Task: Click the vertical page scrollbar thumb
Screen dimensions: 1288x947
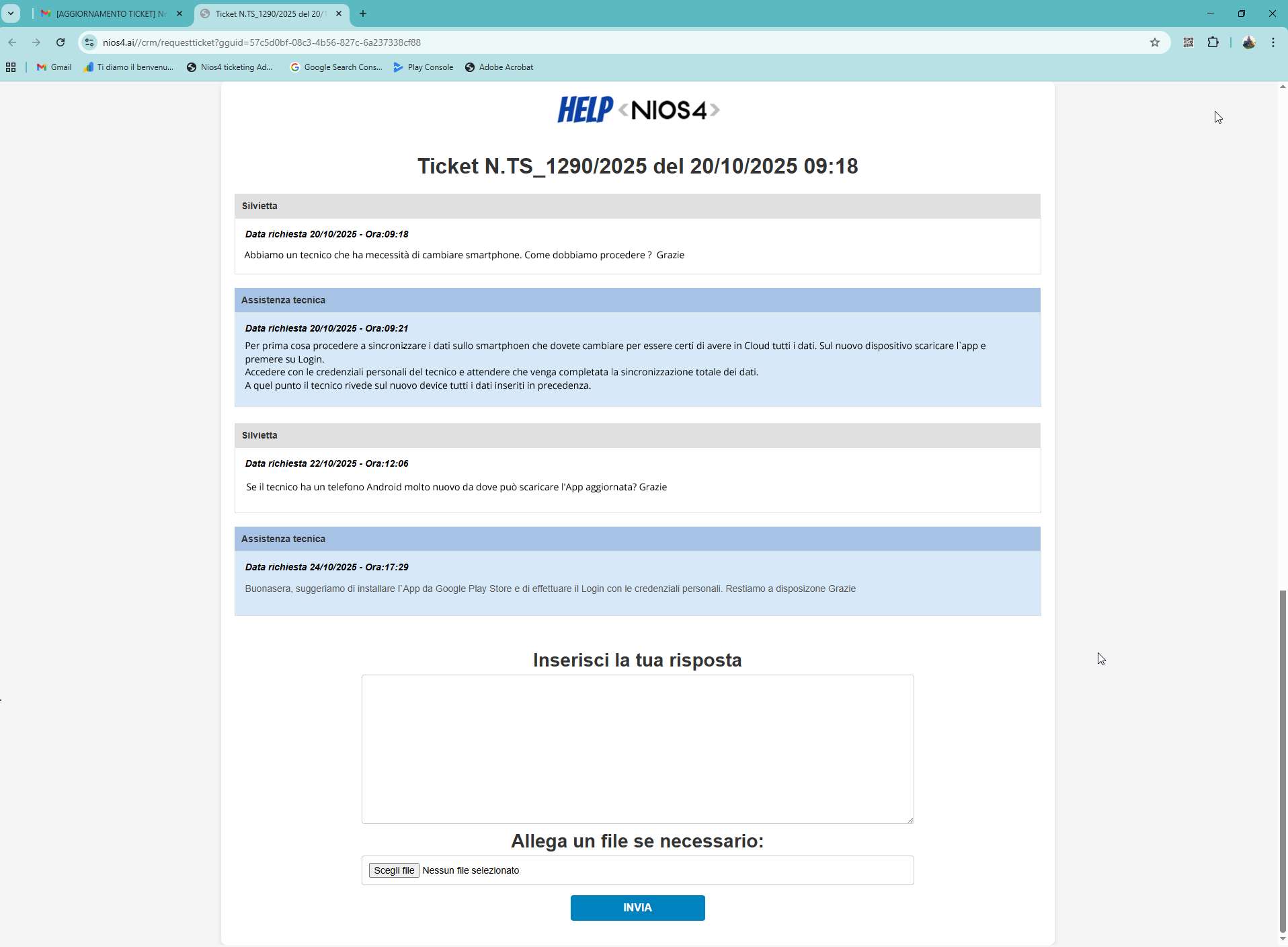Action: (1282, 760)
